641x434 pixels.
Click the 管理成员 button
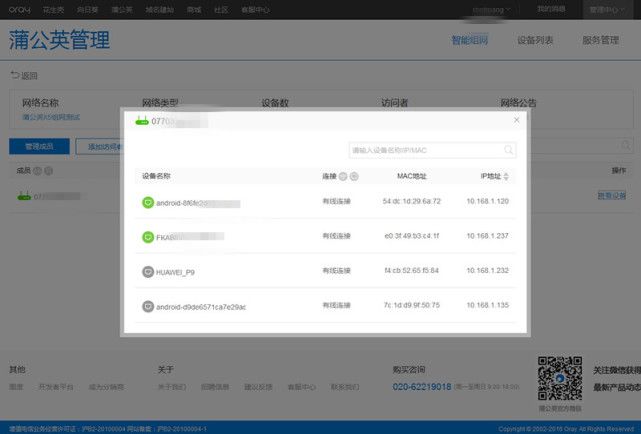tap(39, 147)
